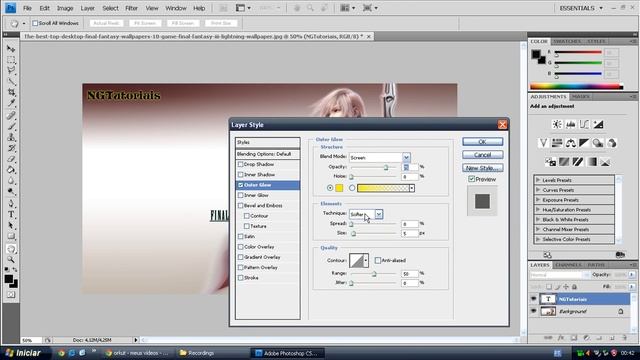Viewport: 640px width, 360px height.
Task: Uncheck the Outer Glow style
Action: (x=240, y=185)
